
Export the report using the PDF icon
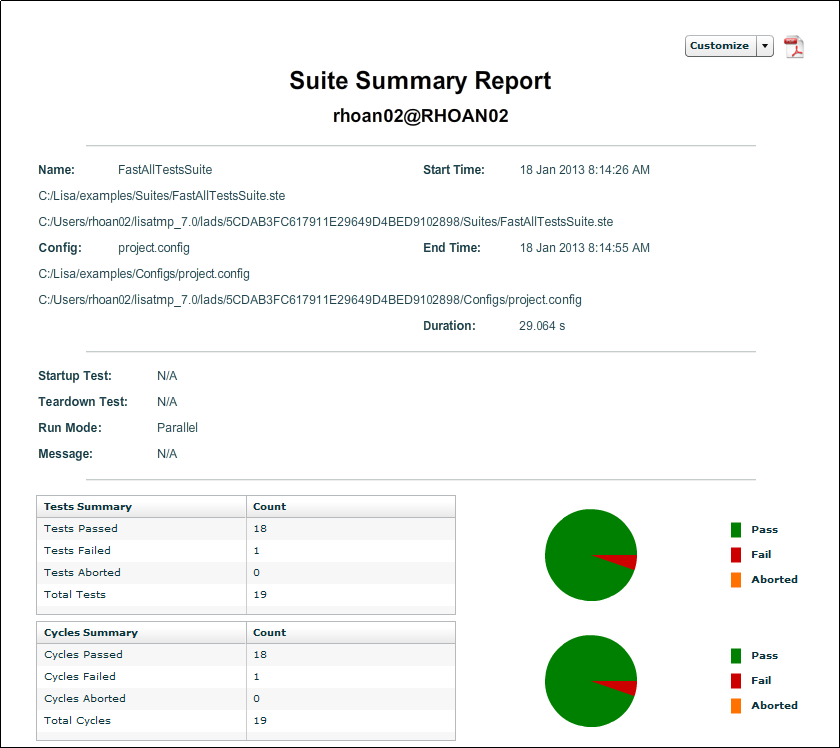[794, 46]
